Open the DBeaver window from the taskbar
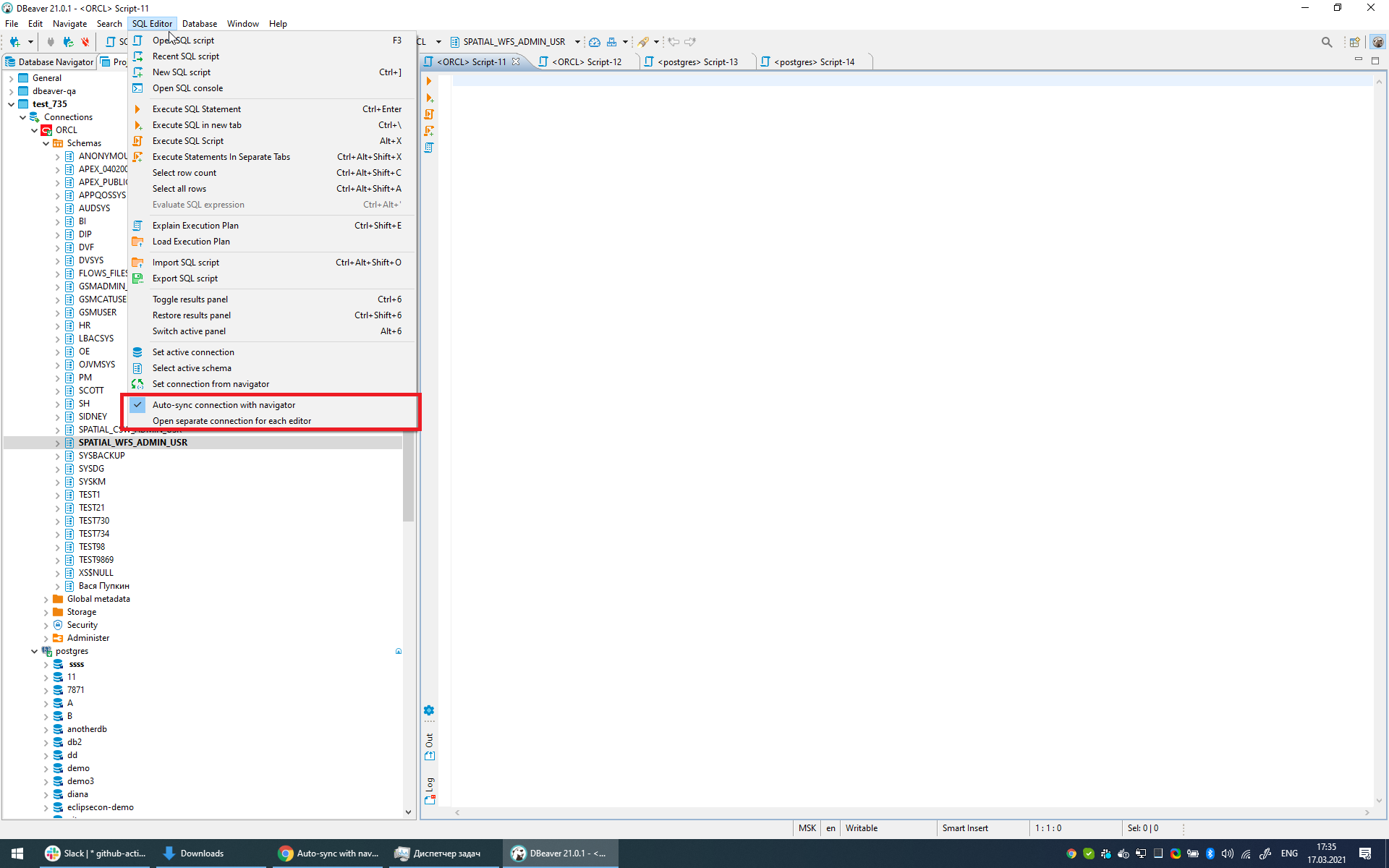Viewport: 1389px width, 868px height. (560, 853)
